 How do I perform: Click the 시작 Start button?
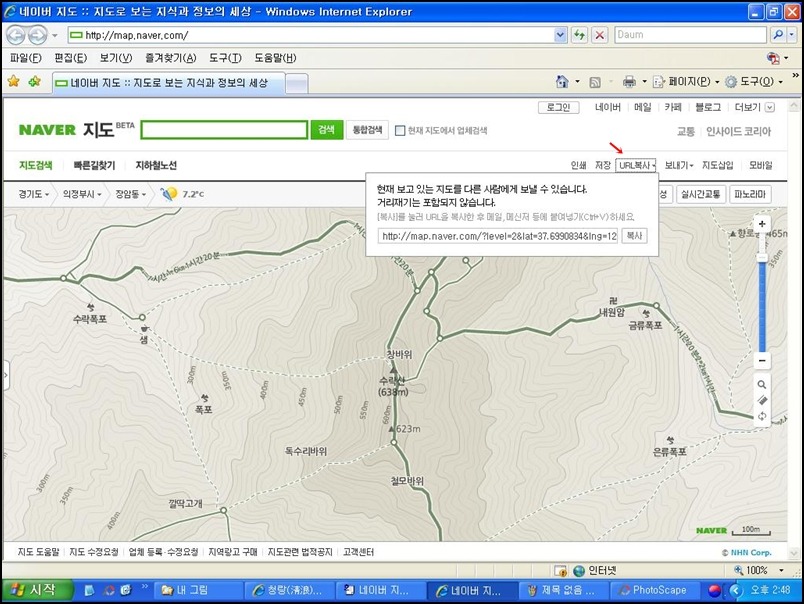pyautogui.click(x=35, y=590)
